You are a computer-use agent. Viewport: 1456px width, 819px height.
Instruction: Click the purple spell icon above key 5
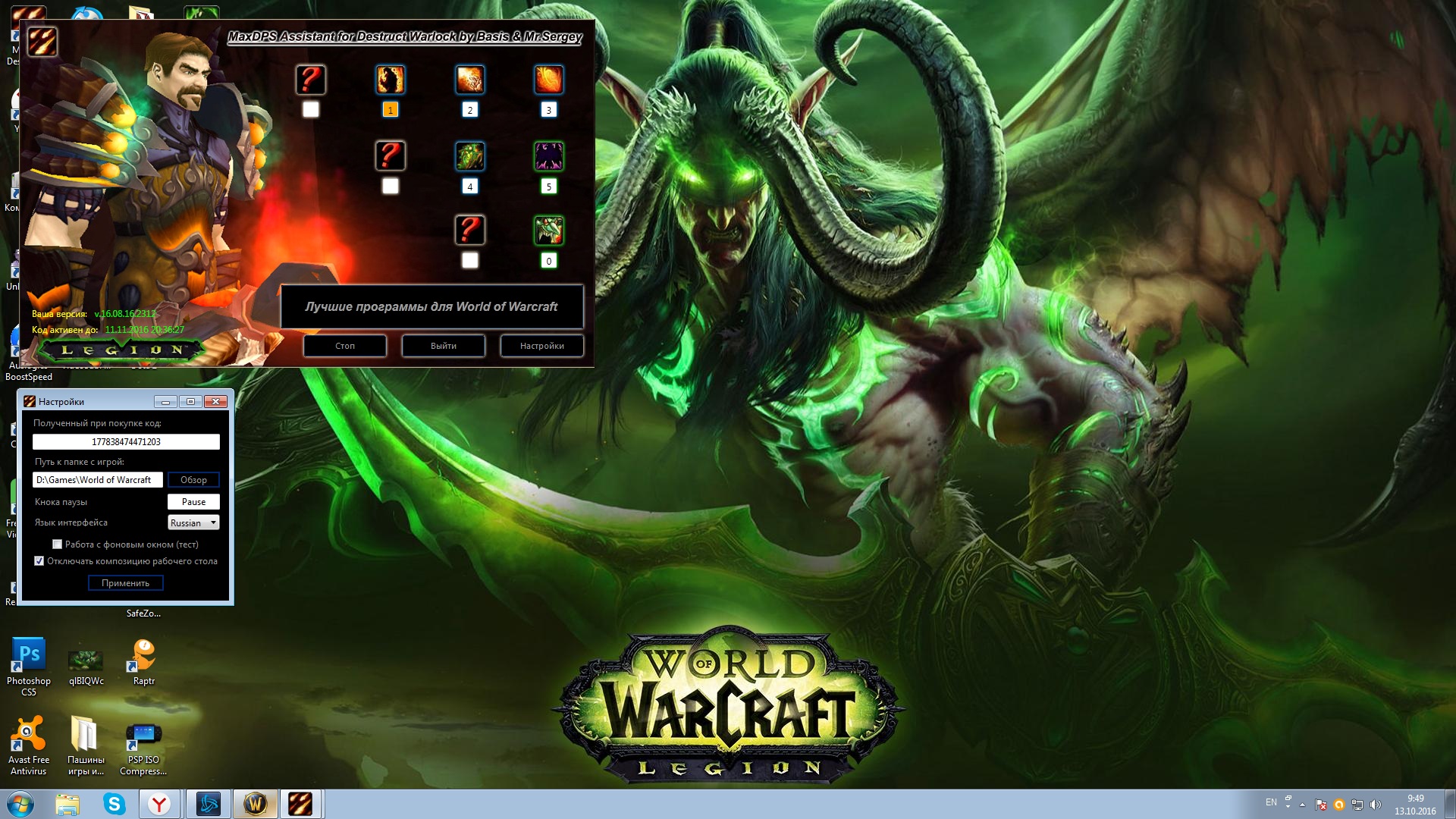click(548, 156)
